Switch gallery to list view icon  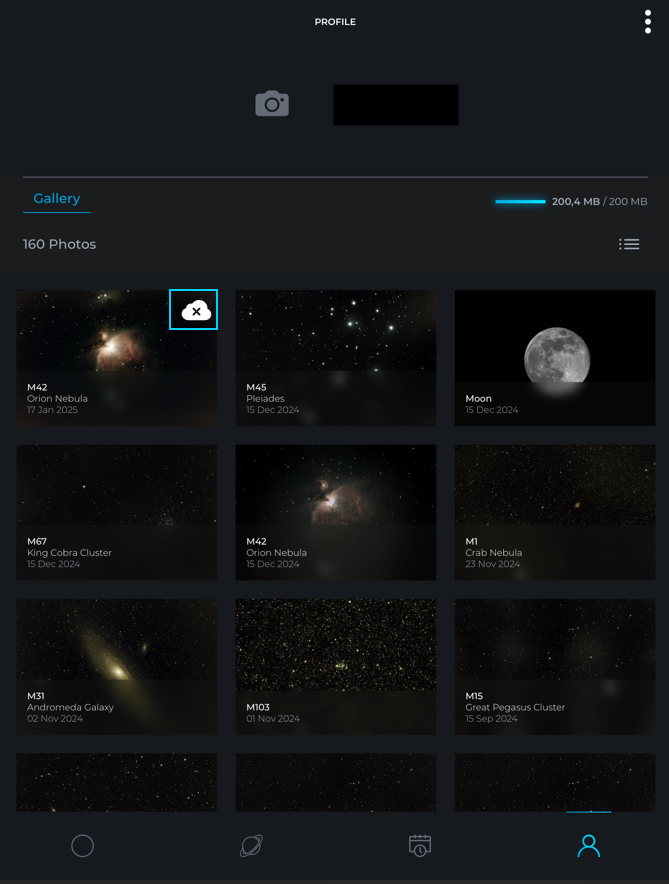coord(629,244)
